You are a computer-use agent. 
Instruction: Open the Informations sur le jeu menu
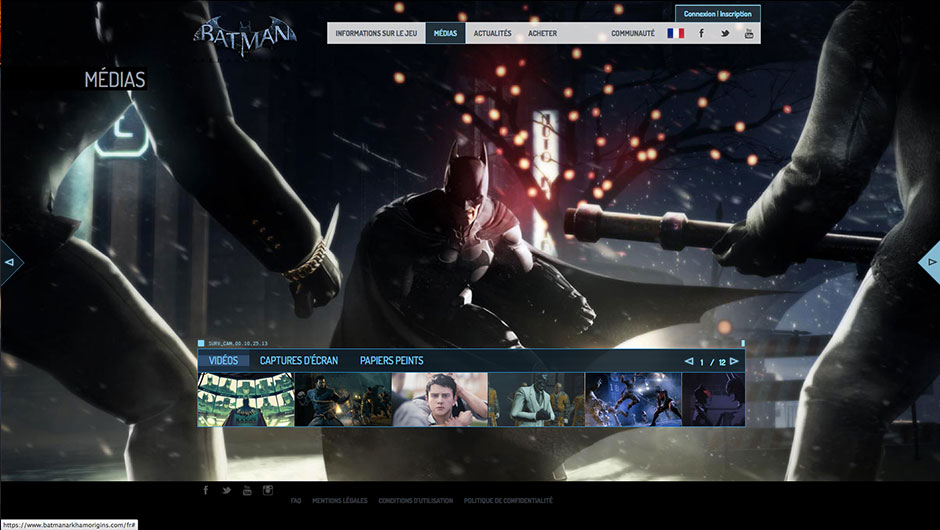[x=376, y=34]
